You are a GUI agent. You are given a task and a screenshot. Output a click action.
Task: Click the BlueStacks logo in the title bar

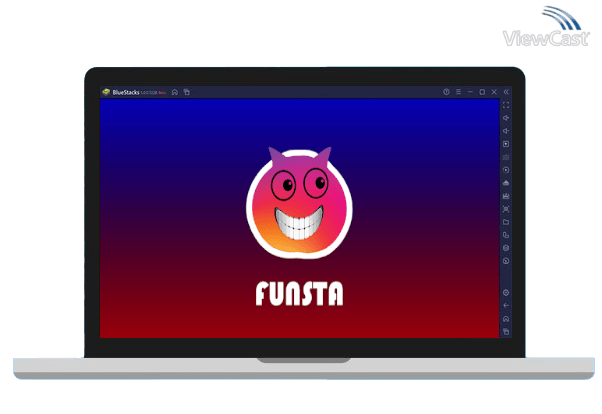(106, 92)
